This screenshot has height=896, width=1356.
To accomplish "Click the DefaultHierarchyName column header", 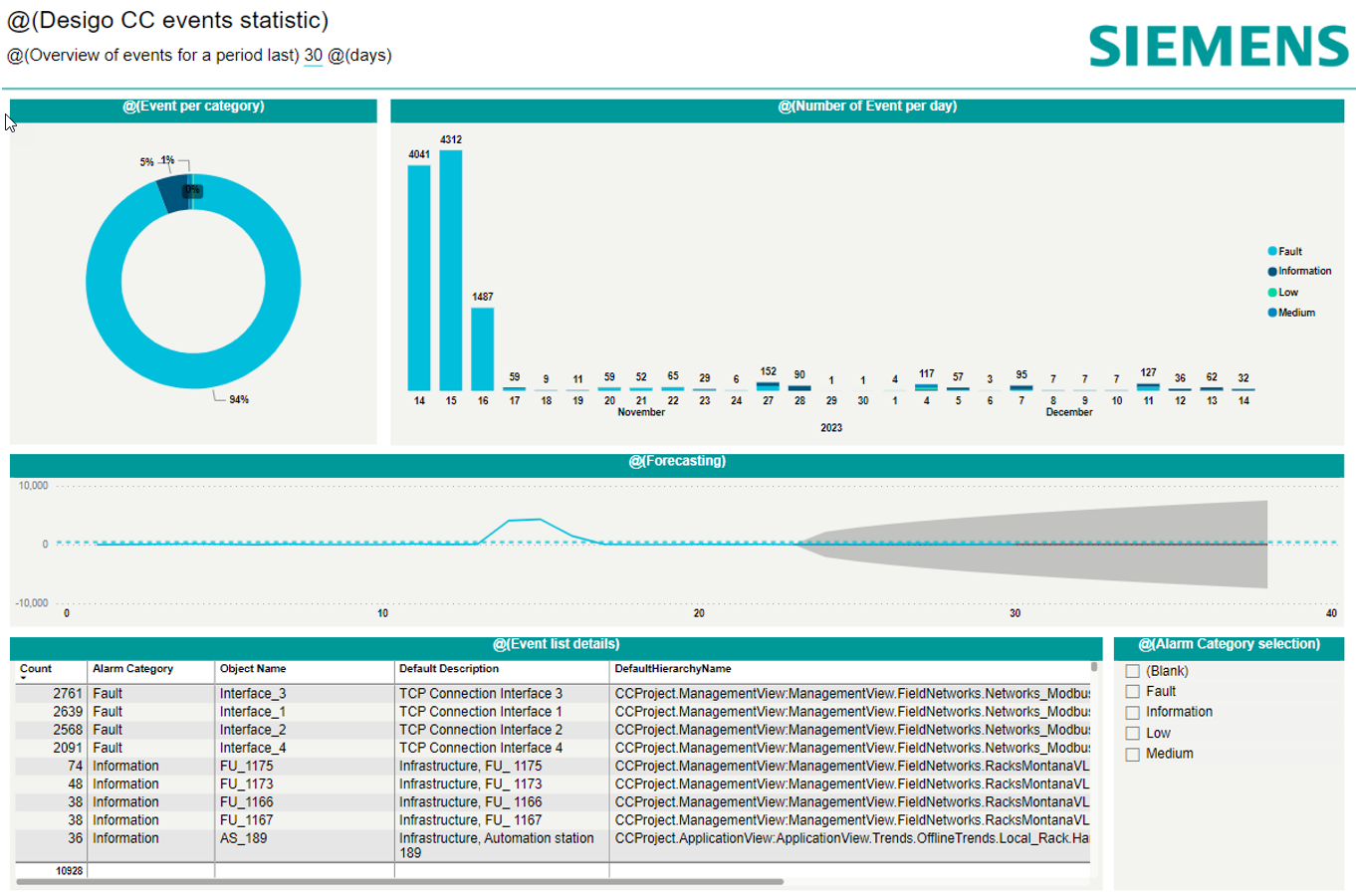I will (673, 669).
